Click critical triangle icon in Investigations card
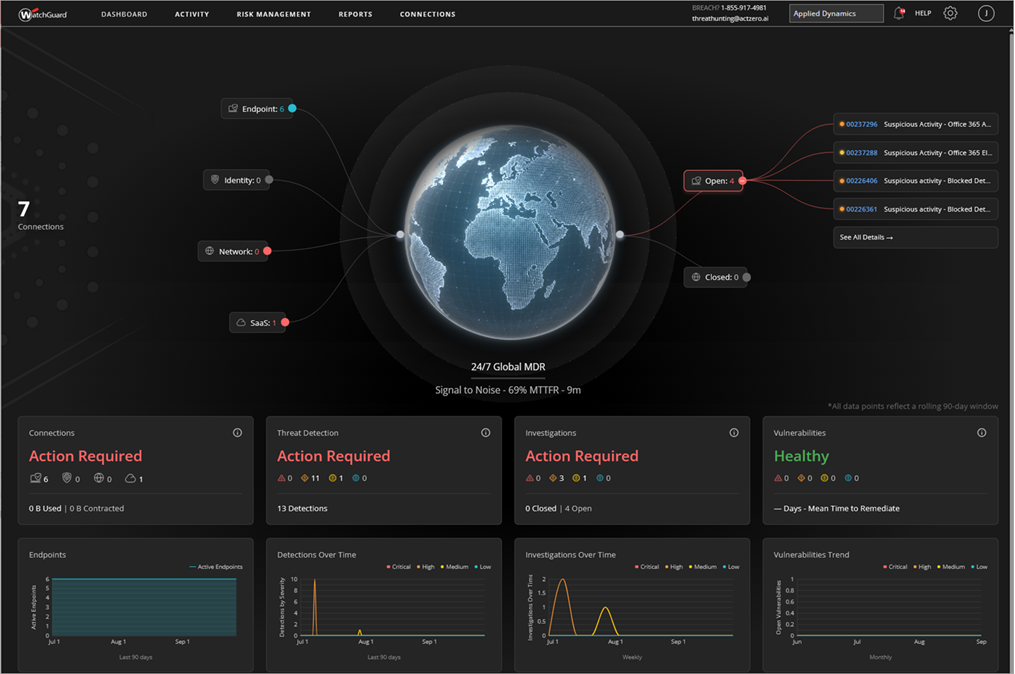The width and height of the screenshot is (1015, 674). coord(530,478)
